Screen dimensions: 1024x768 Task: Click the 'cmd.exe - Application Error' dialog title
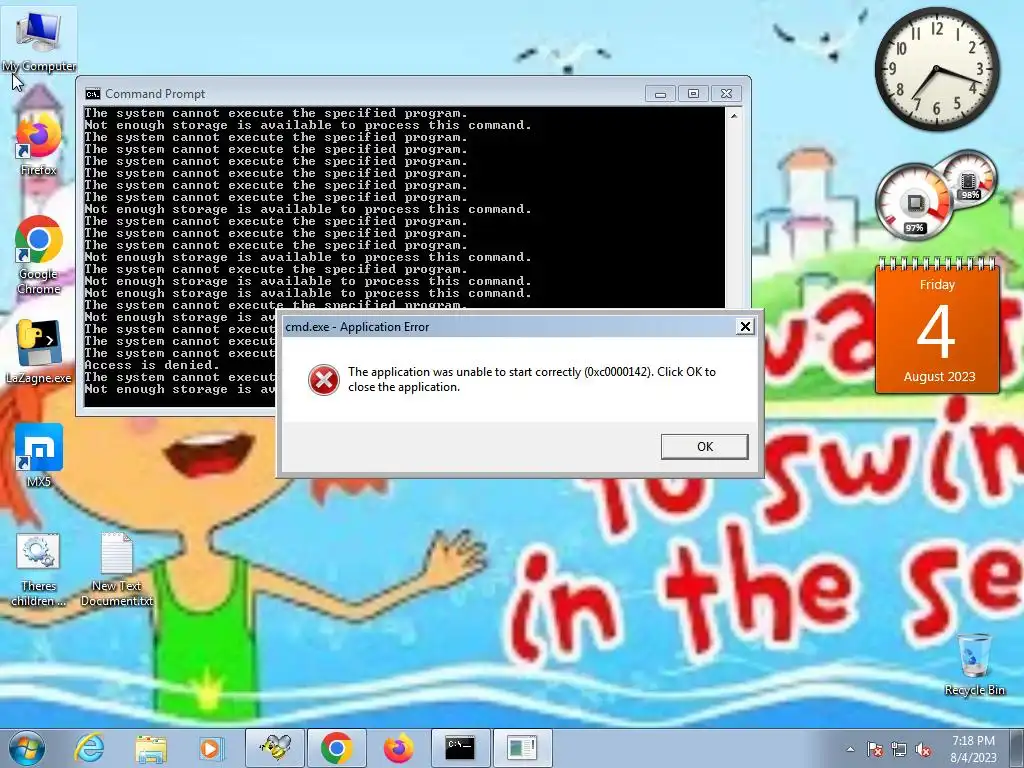point(357,327)
